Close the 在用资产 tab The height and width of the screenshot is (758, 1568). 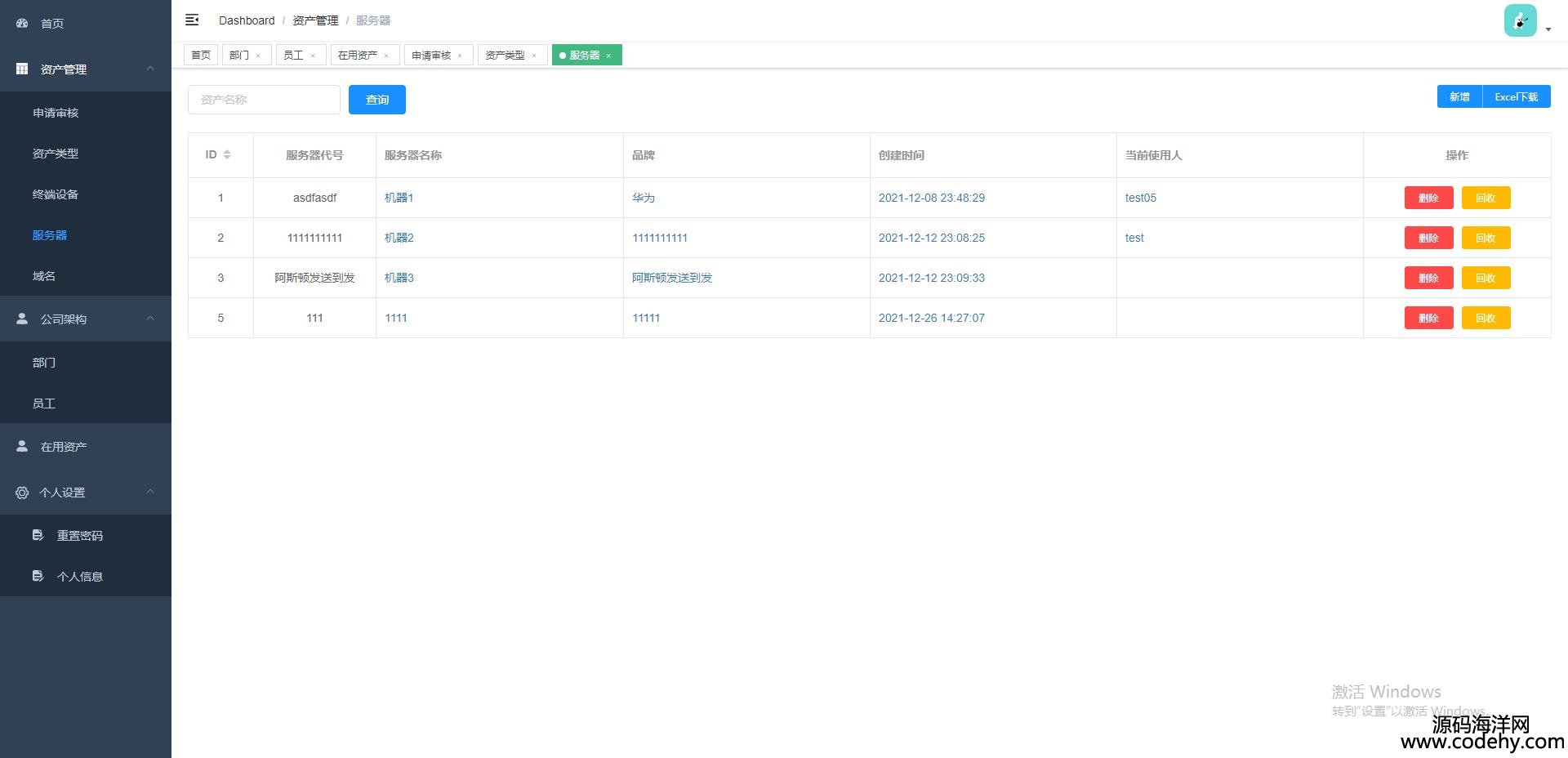pyautogui.click(x=386, y=56)
